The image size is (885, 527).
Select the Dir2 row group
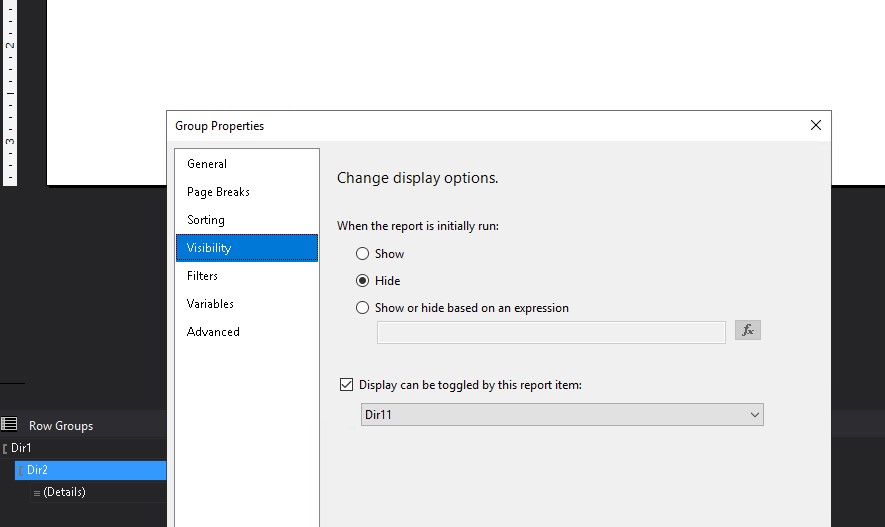pos(90,470)
